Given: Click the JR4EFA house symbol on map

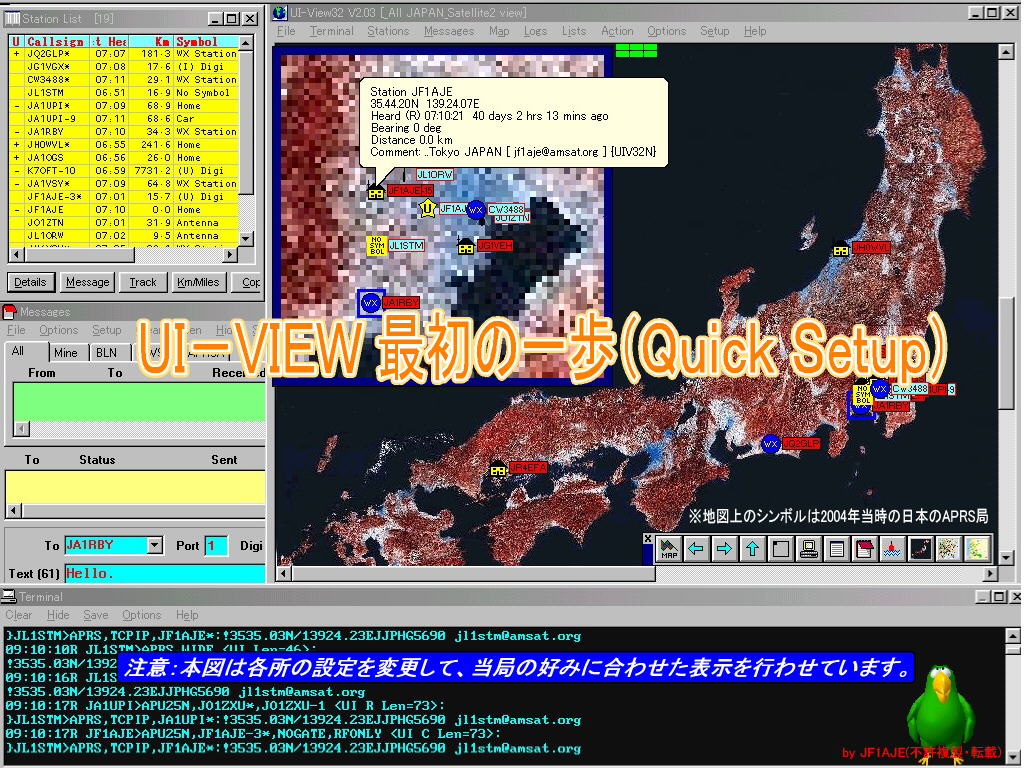Looking at the screenshot, I should (498, 468).
